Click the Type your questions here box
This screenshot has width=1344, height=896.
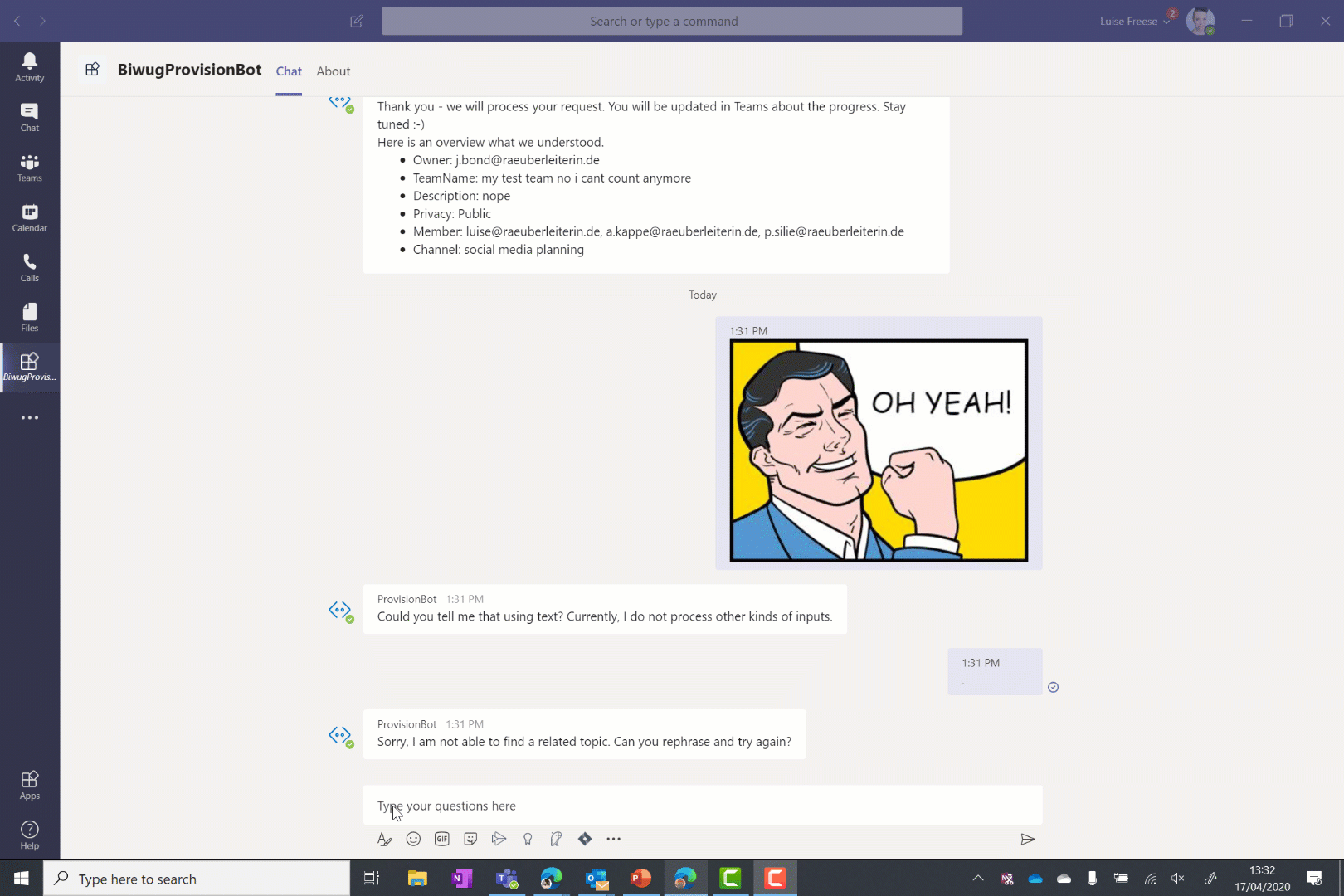tap(702, 806)
